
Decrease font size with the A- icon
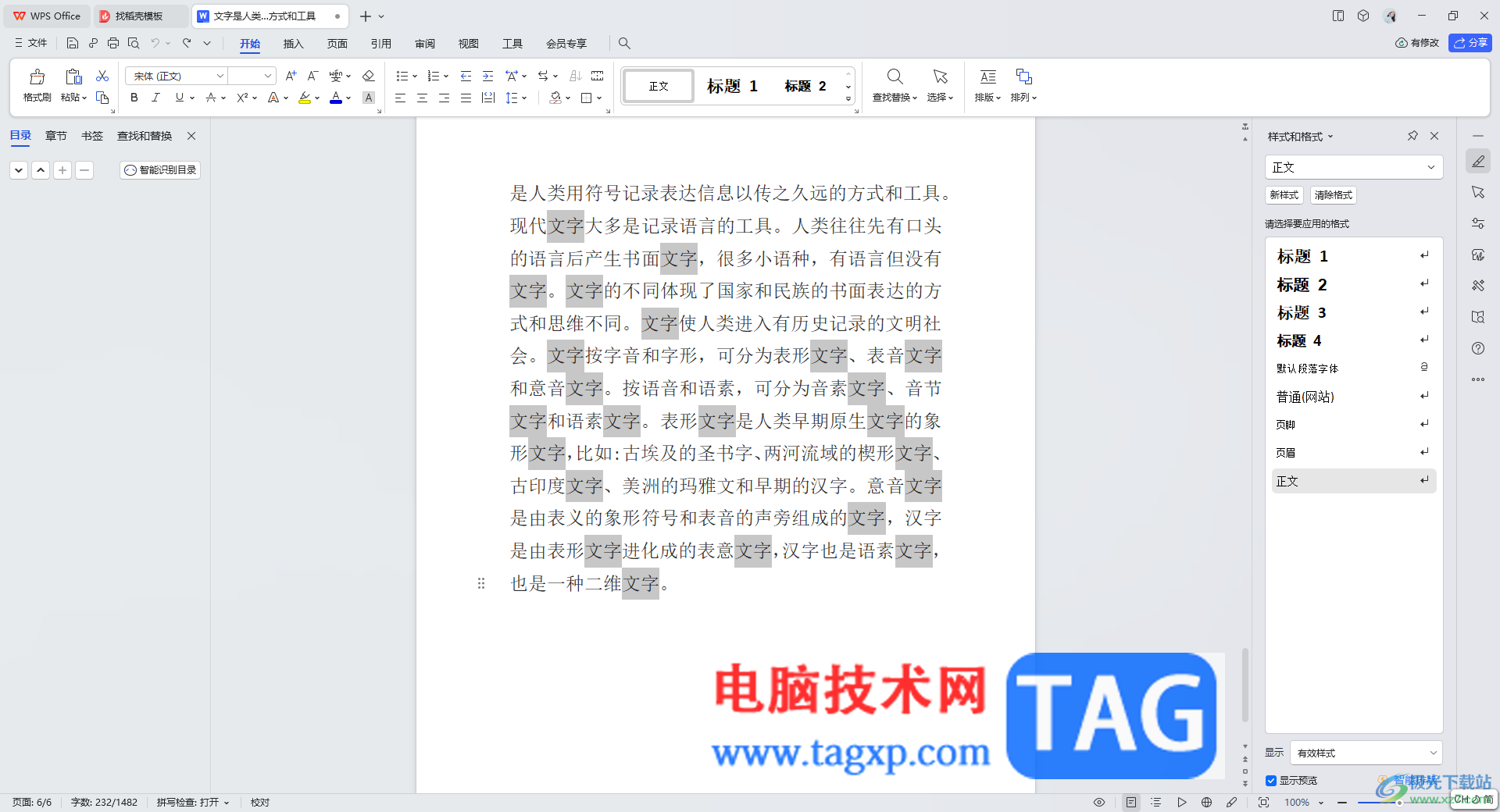coord(312,76)
